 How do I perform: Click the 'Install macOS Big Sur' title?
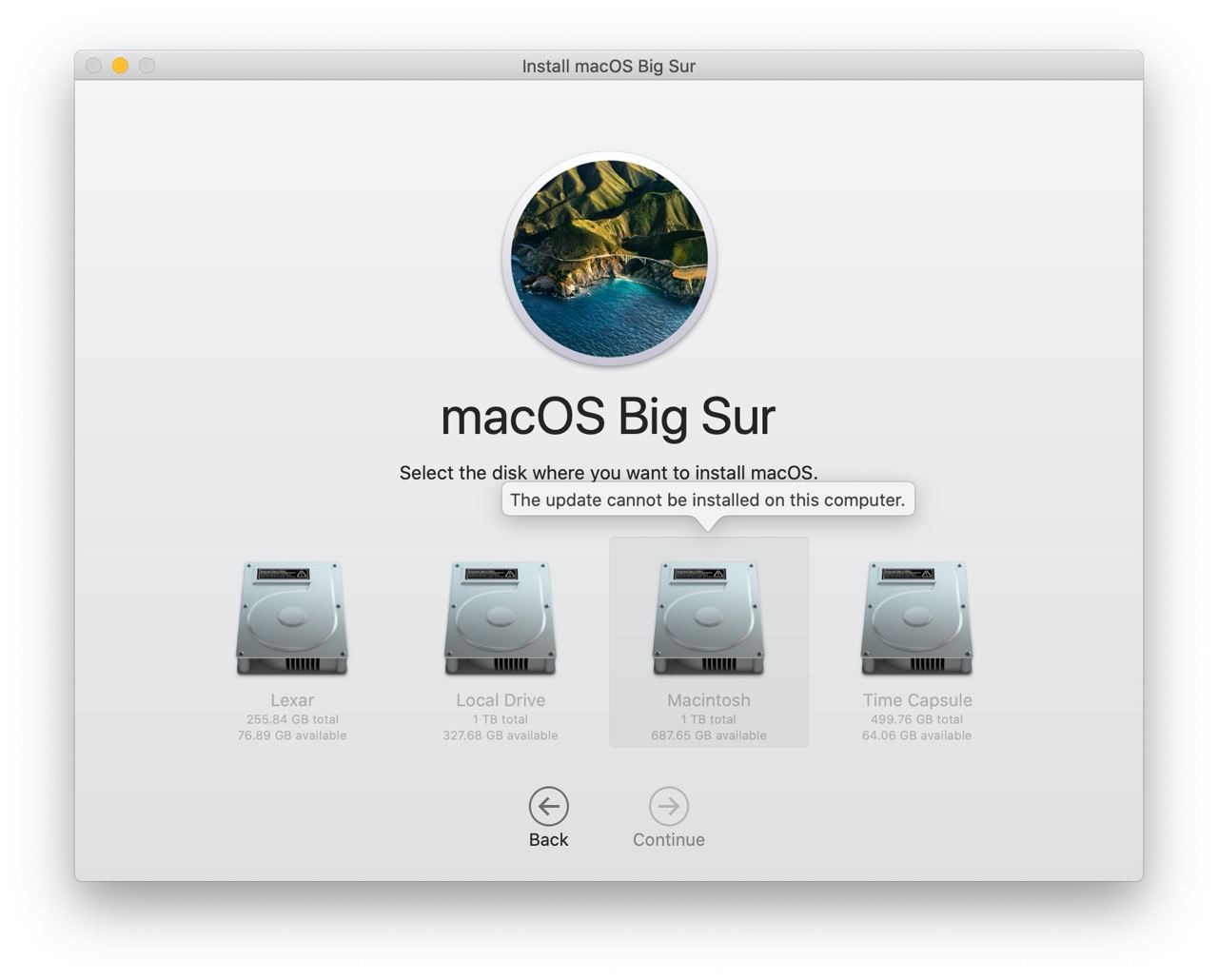(x=609, y=66)
